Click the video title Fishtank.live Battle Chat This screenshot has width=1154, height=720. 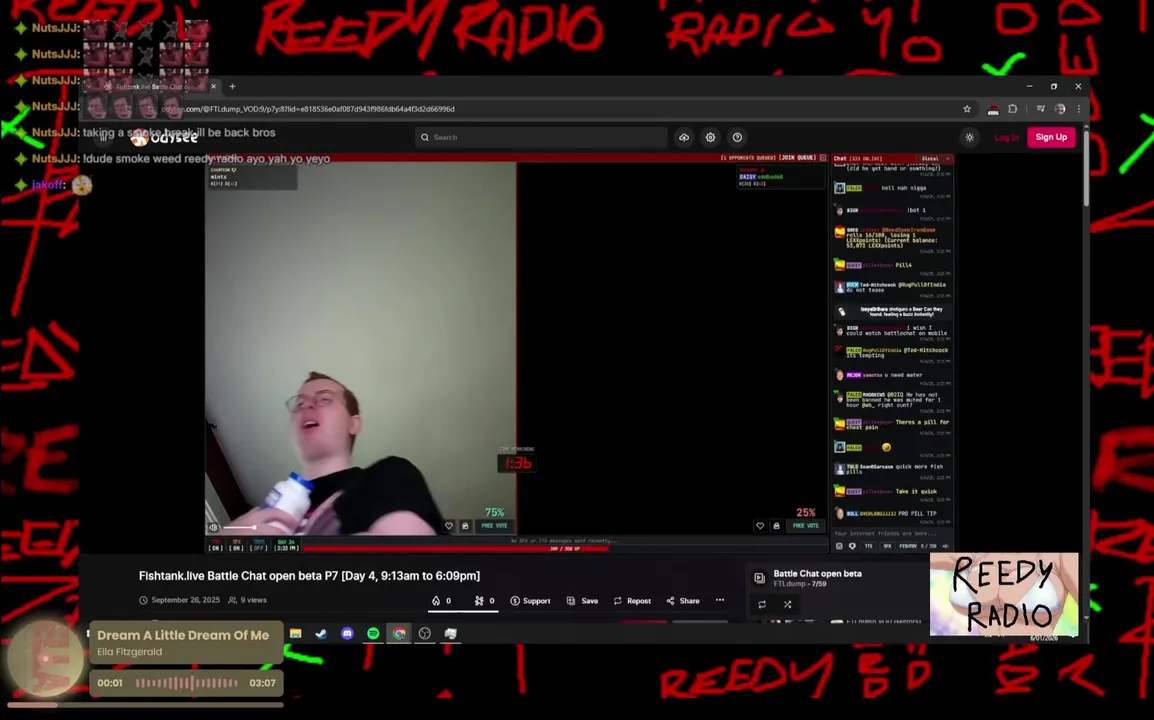pyautogui.click(x=309, y=576)
